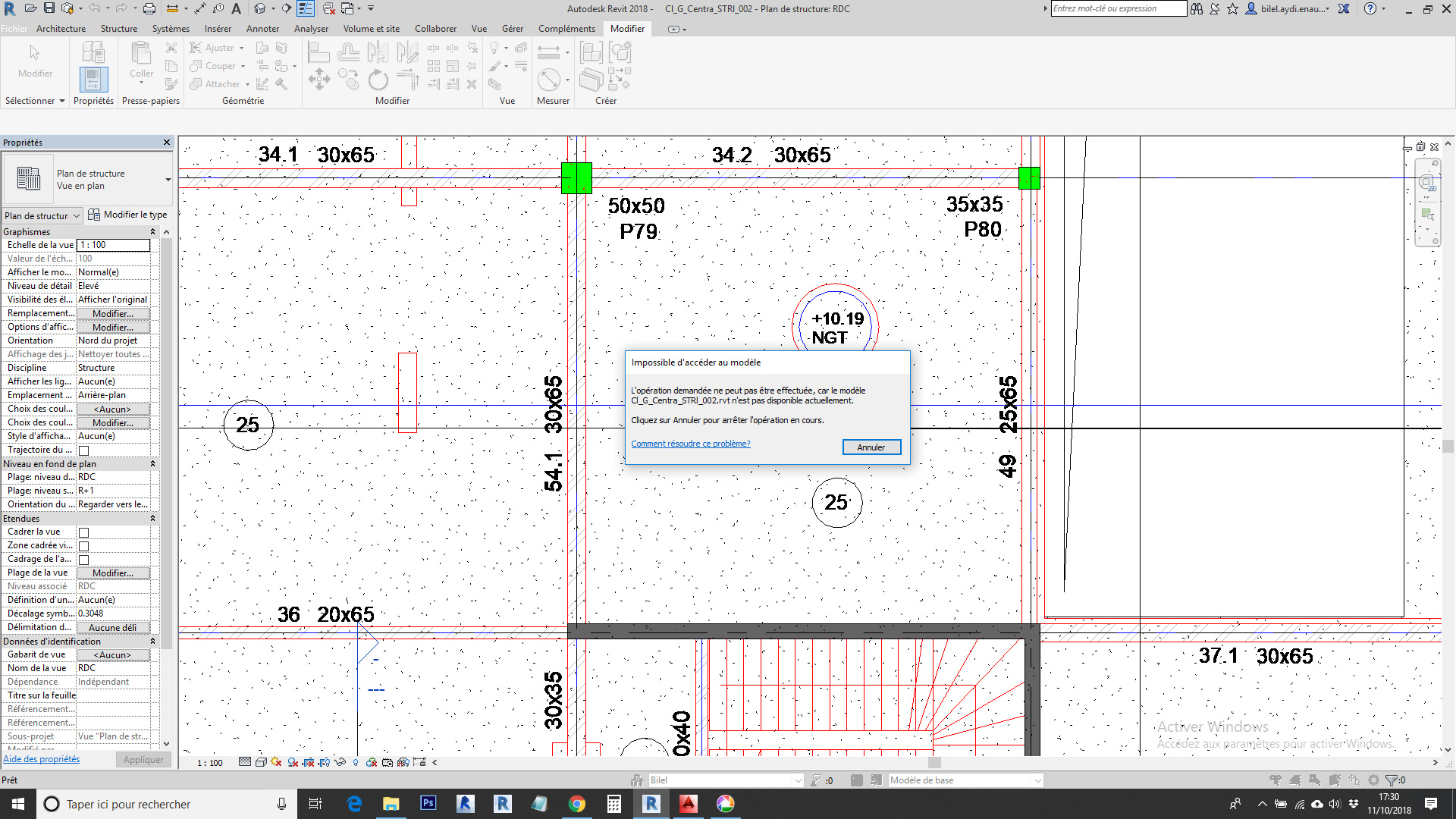1456x819 pixels.
Task: Open Google Chrome from the Windows taskbar
Action: point(576,804)
